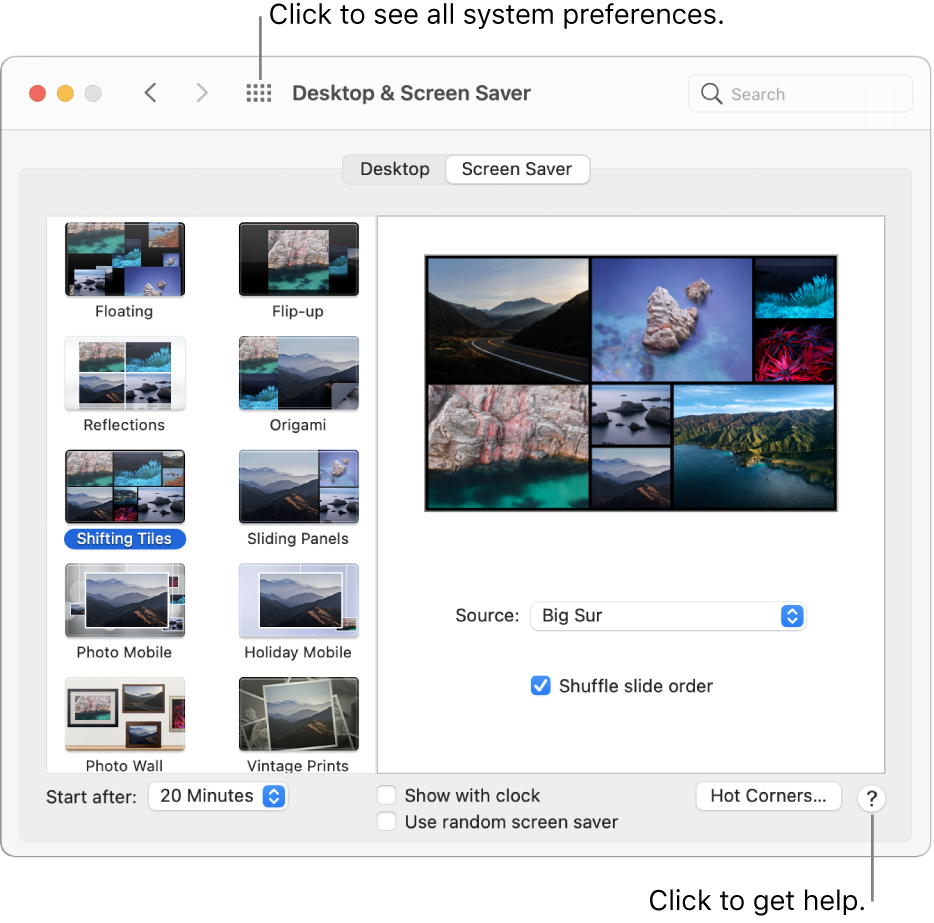Select the Shifting Tiles thumbnail
Image resolution: width=934 pixels, height=923 pixels.
[x=125, y=487]
